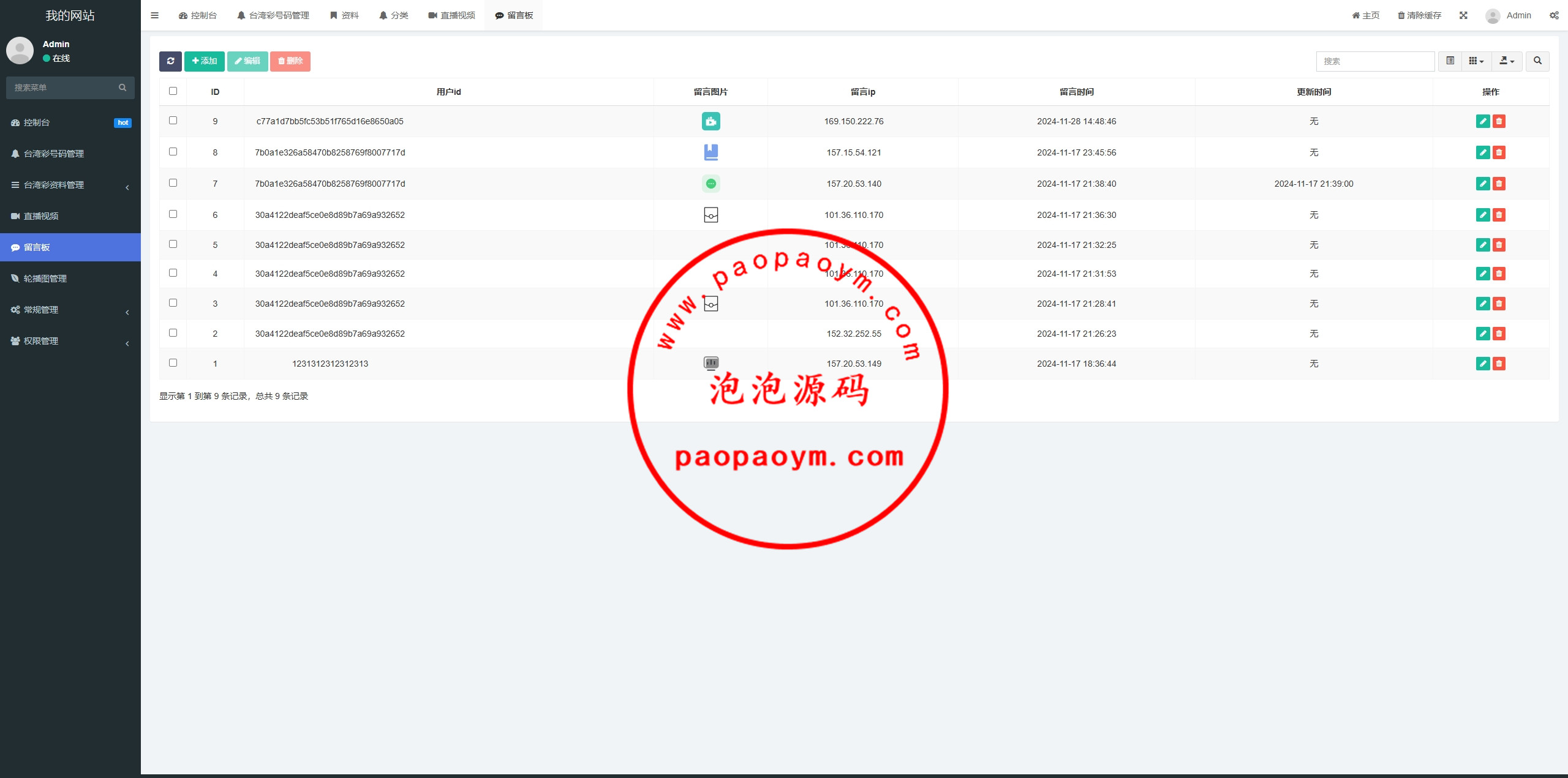The height and width of the screenshot is (778, 1568).
Task: Open the Admin user menu at top right
Action: pos(1508,15)
